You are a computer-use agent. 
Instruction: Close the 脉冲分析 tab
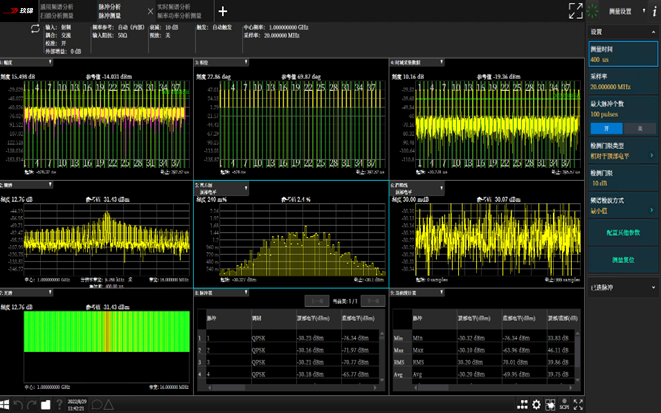pyautogui.click(x=150, y=11)
